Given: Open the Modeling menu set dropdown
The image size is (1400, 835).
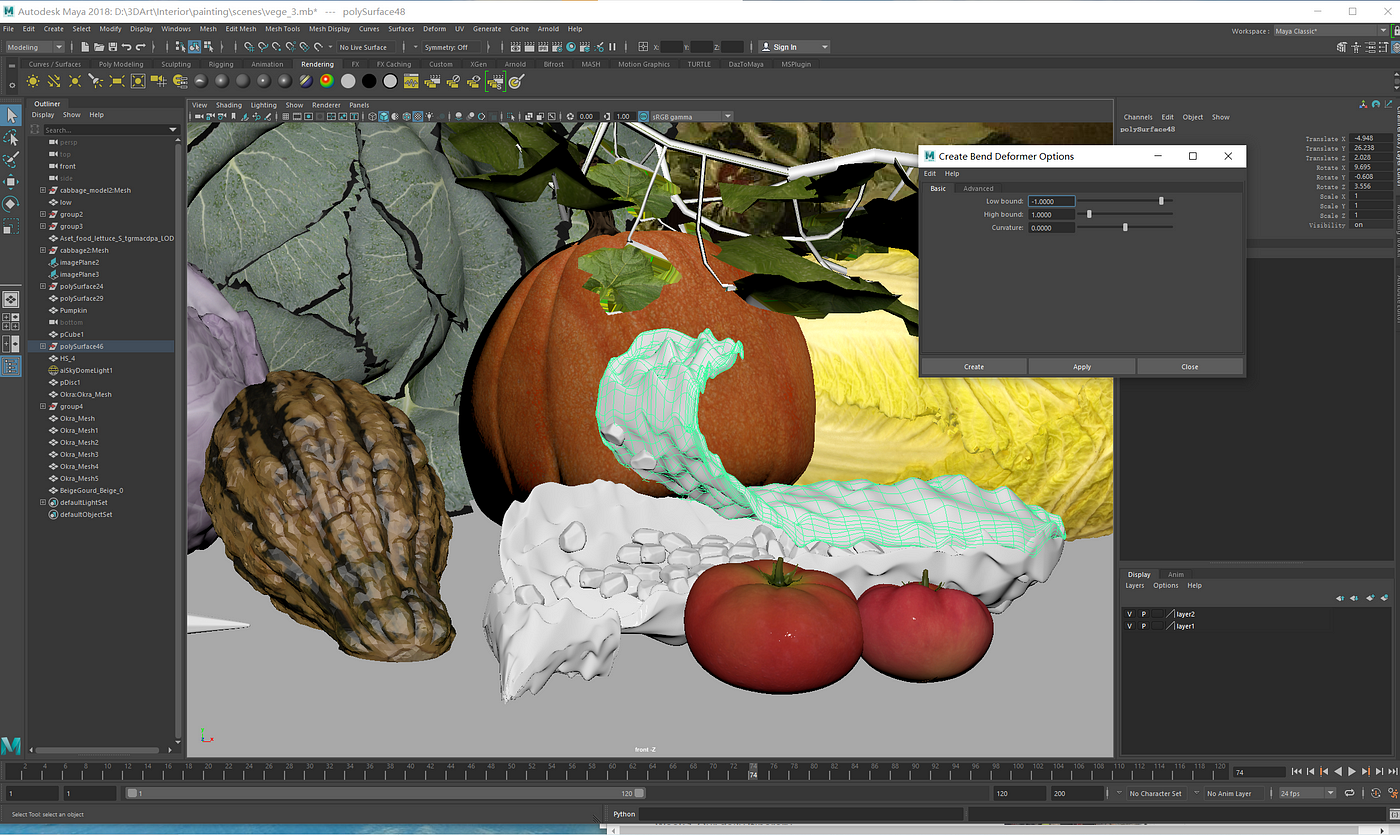Looking at the screenshot, I should coord(35,47).
